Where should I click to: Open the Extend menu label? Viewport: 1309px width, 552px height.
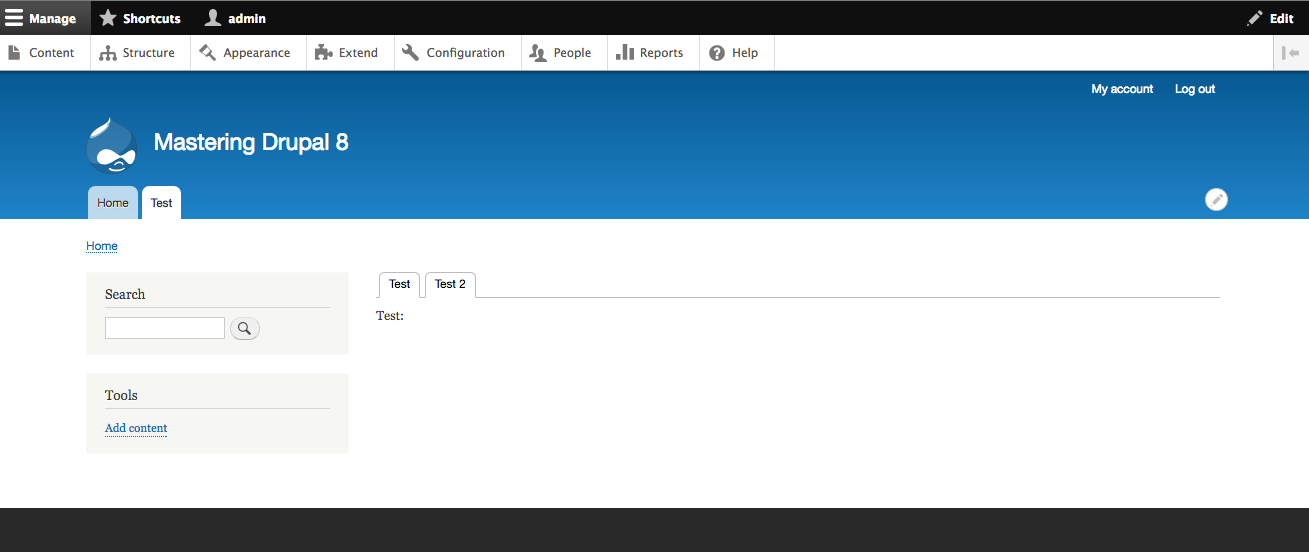[x=358, y=53]
